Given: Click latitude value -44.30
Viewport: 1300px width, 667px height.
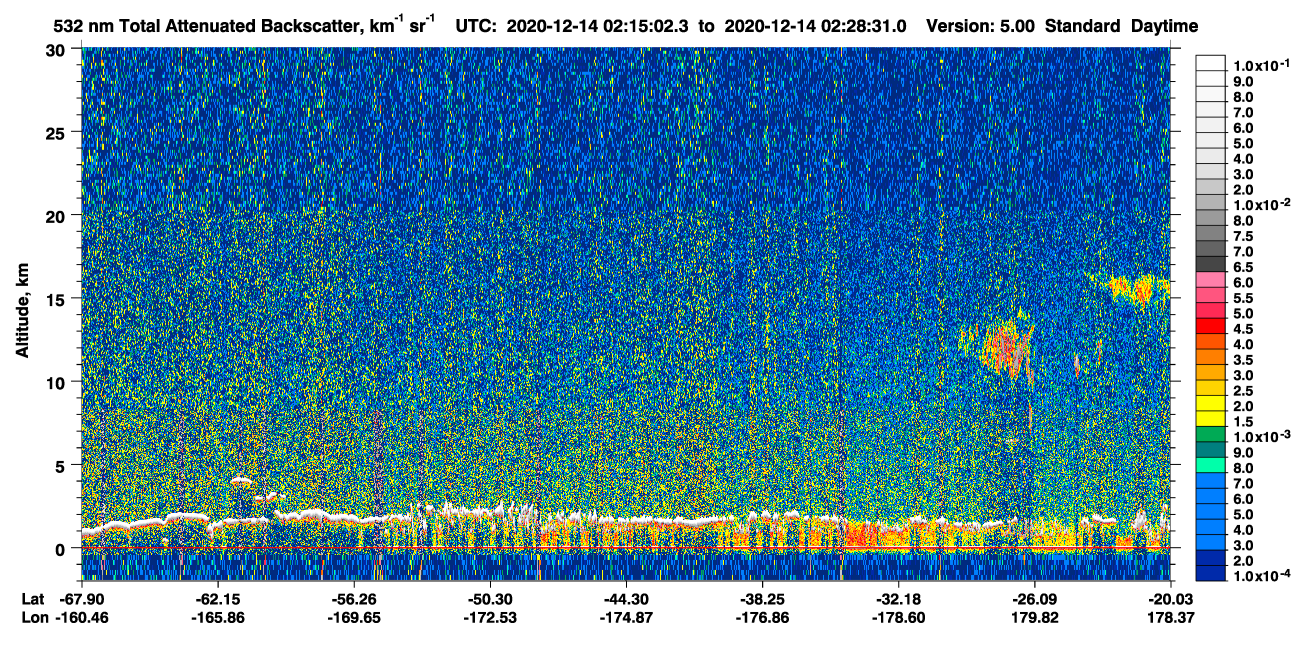Looking at the screenshot, I should [x=626, y=599].
